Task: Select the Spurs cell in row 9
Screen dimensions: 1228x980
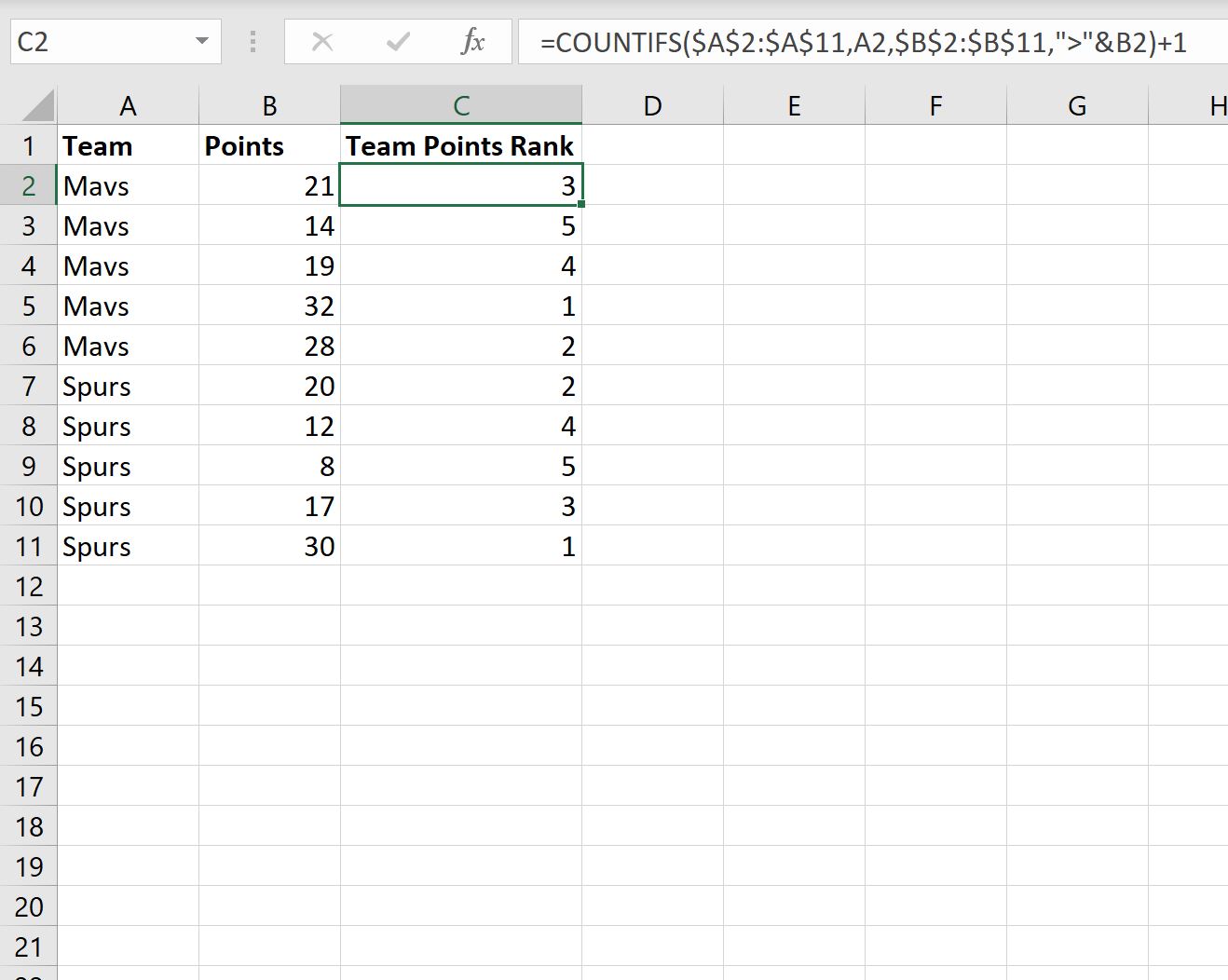Action: [x=128, y=466]
